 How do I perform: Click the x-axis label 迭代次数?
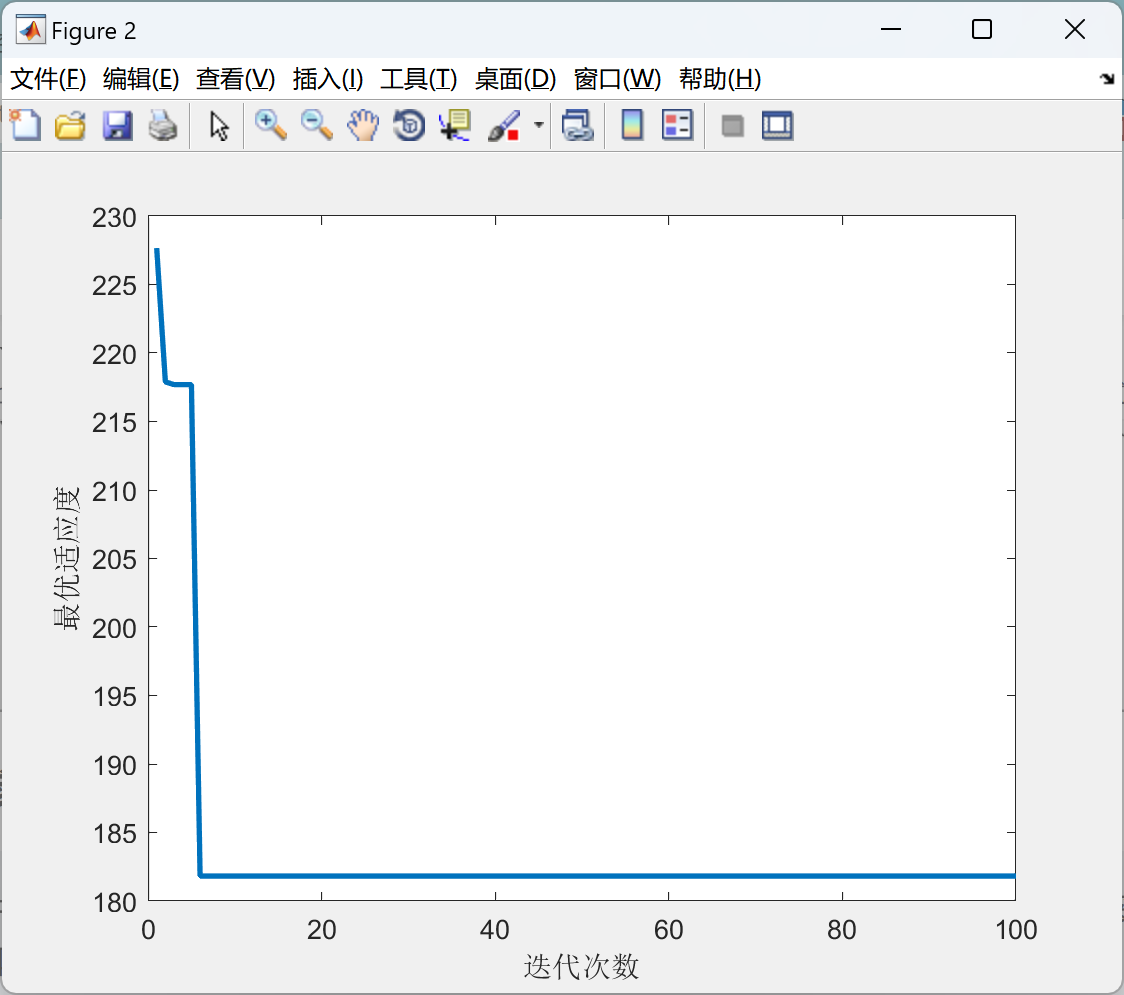(x=581, y=967)
